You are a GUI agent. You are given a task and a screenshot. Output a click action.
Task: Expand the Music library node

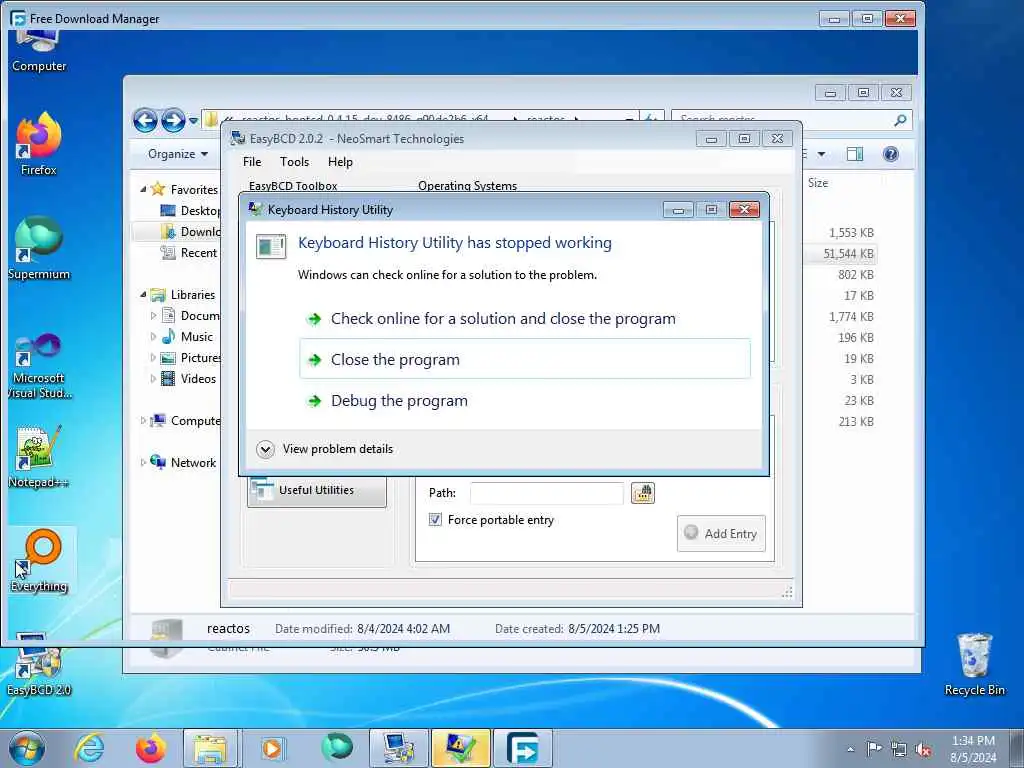(x=153, y=336)
